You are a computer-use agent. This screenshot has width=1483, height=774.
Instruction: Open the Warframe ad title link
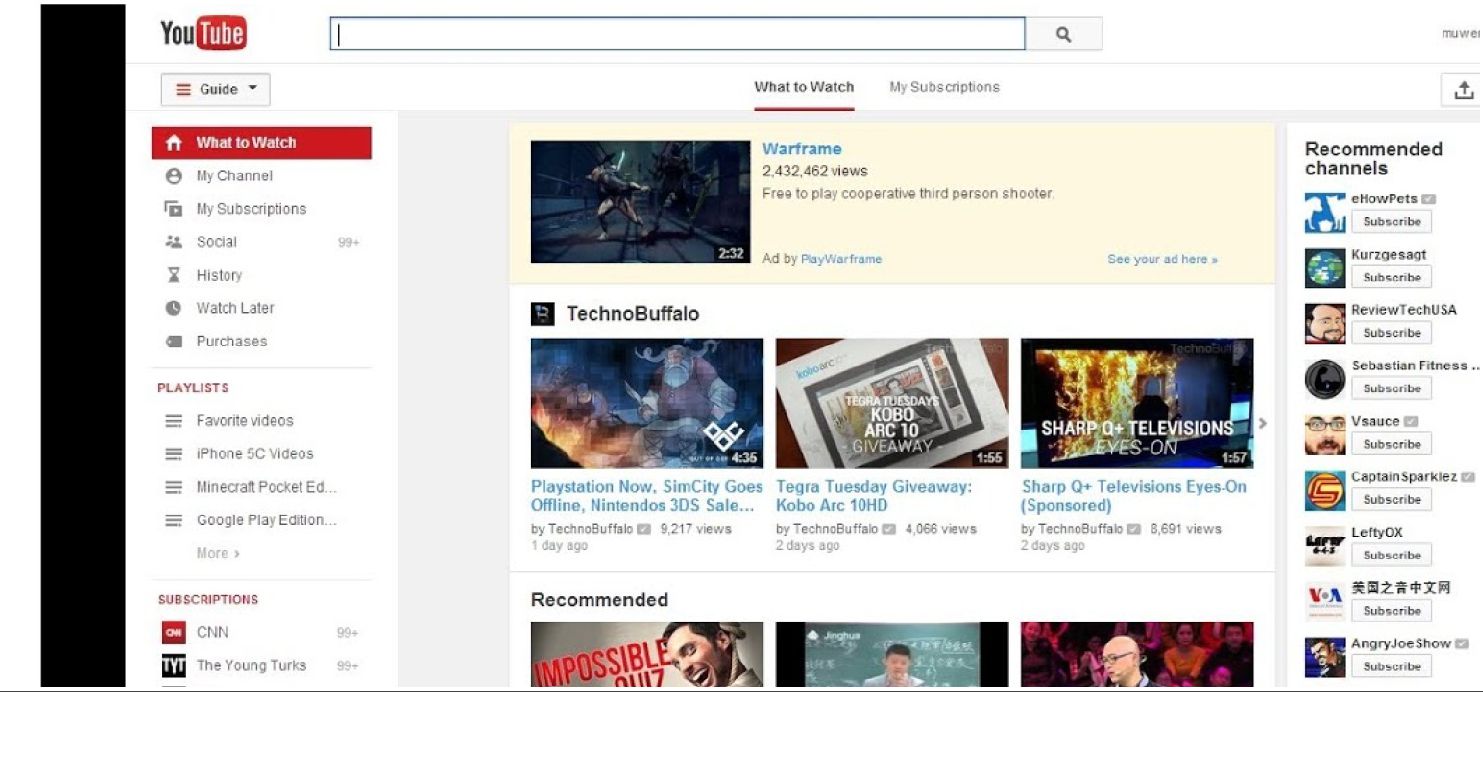[x=802, y=149]
